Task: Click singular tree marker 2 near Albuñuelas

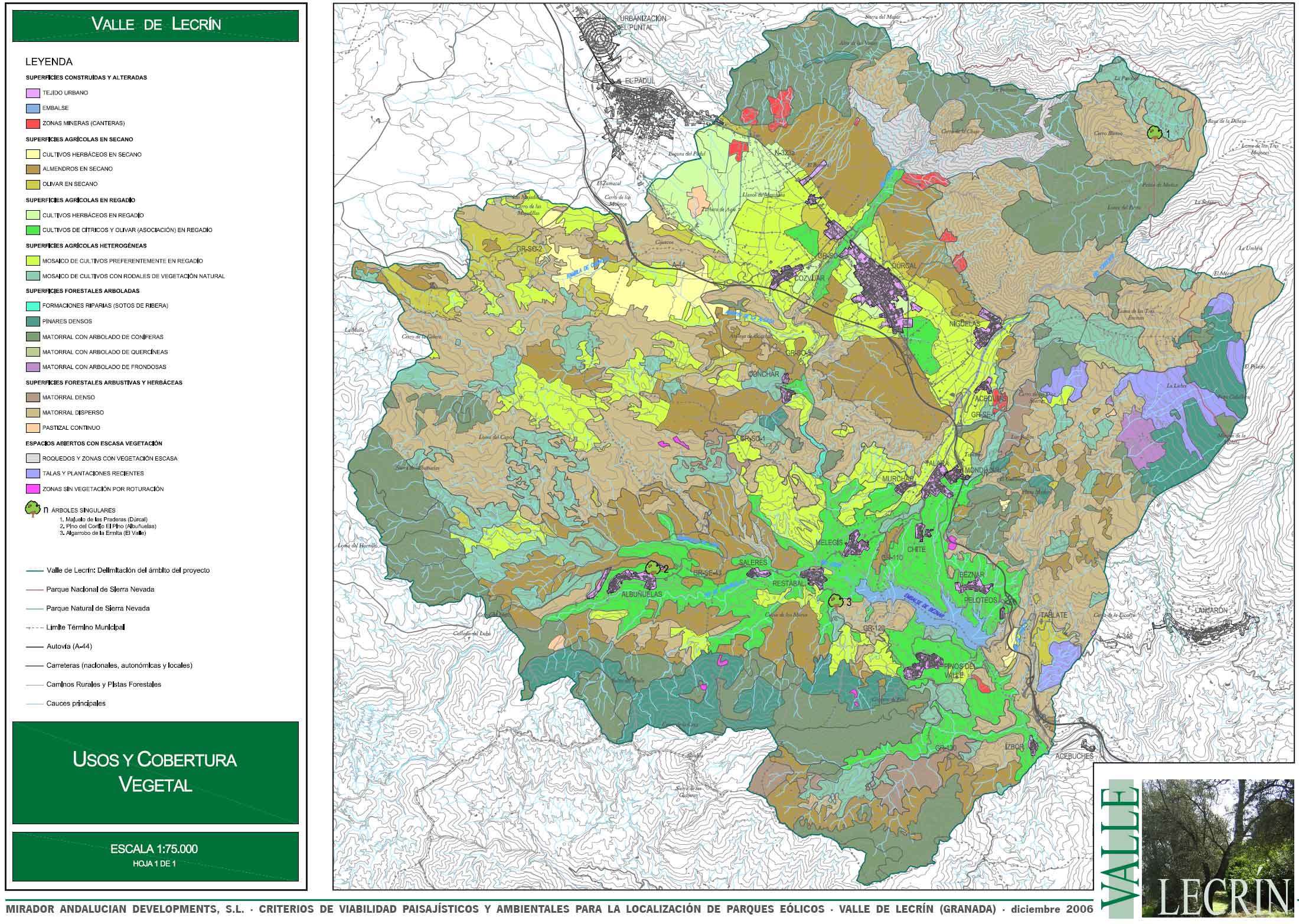Action: click(652, 567)
